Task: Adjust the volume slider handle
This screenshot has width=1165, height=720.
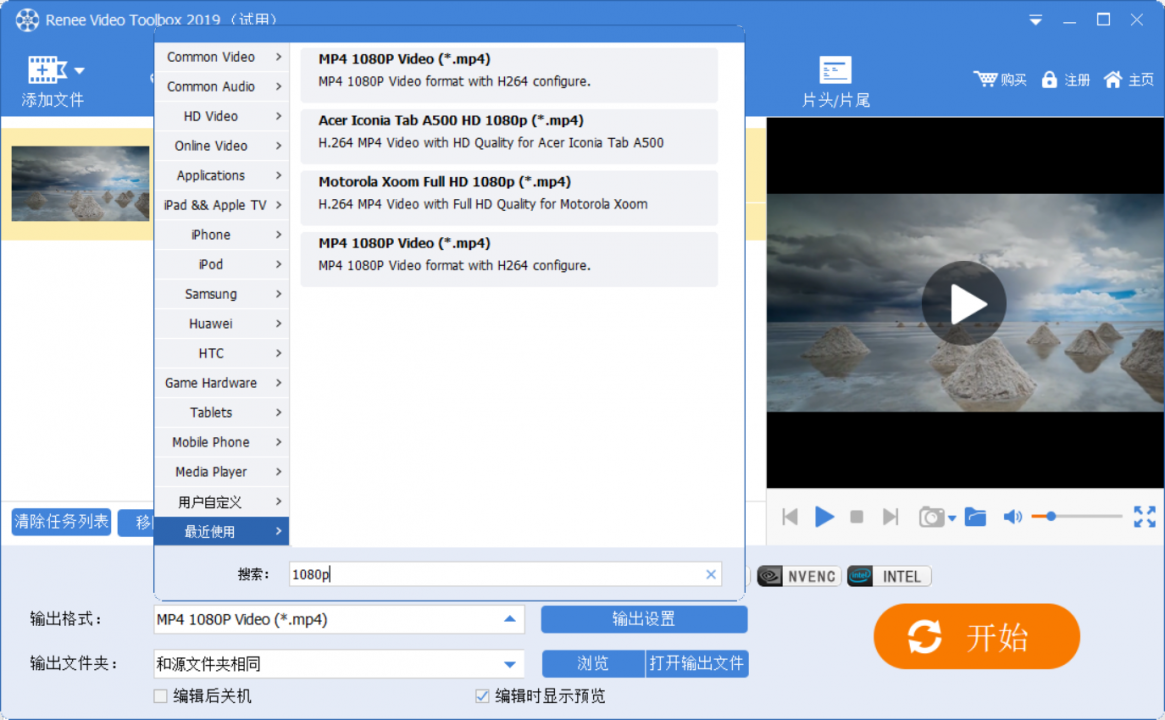Action: coord(1051,516)
